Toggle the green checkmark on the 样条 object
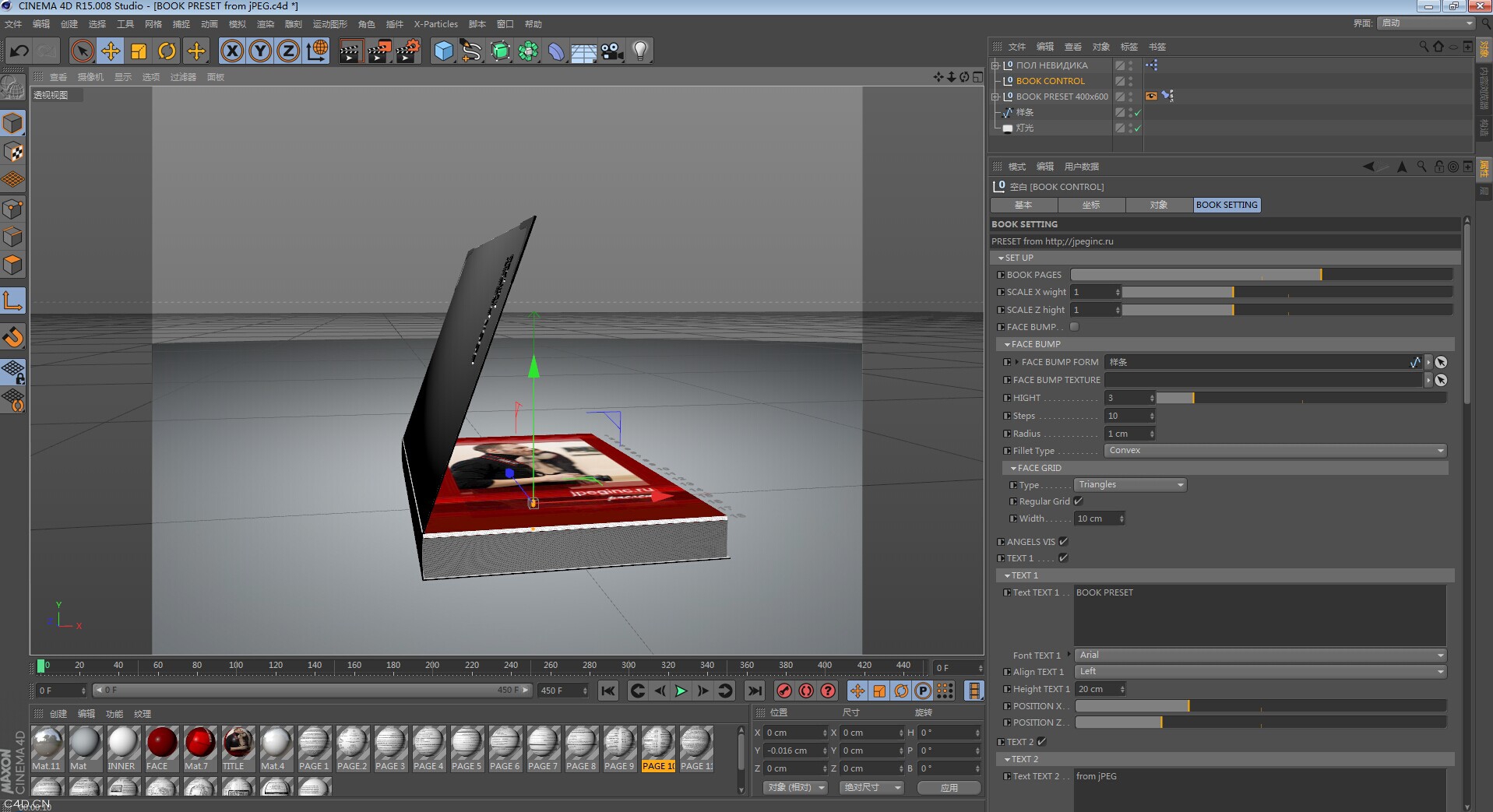 pos(1137,112)
